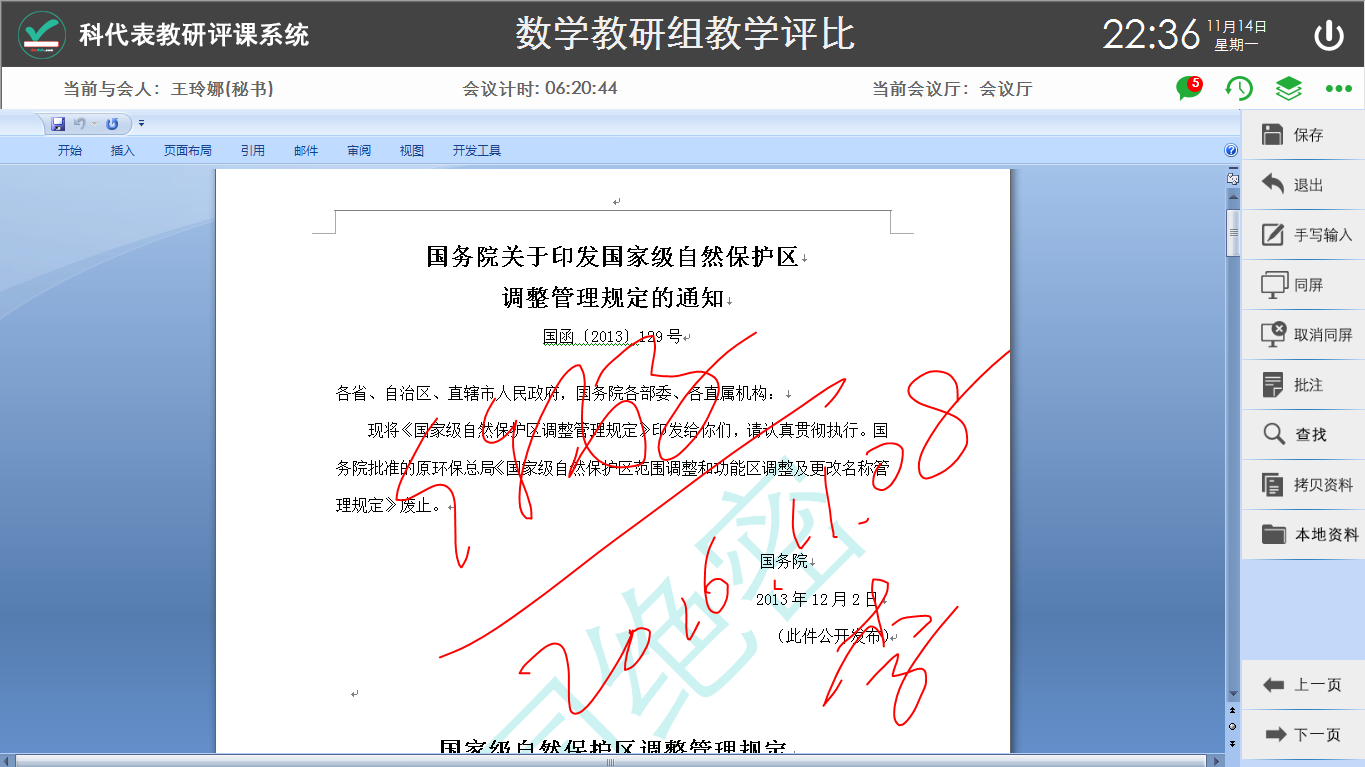Switch to the 审阅 ribbon tab
This screenshot has height=767, width=1365.
coord(359,151)
